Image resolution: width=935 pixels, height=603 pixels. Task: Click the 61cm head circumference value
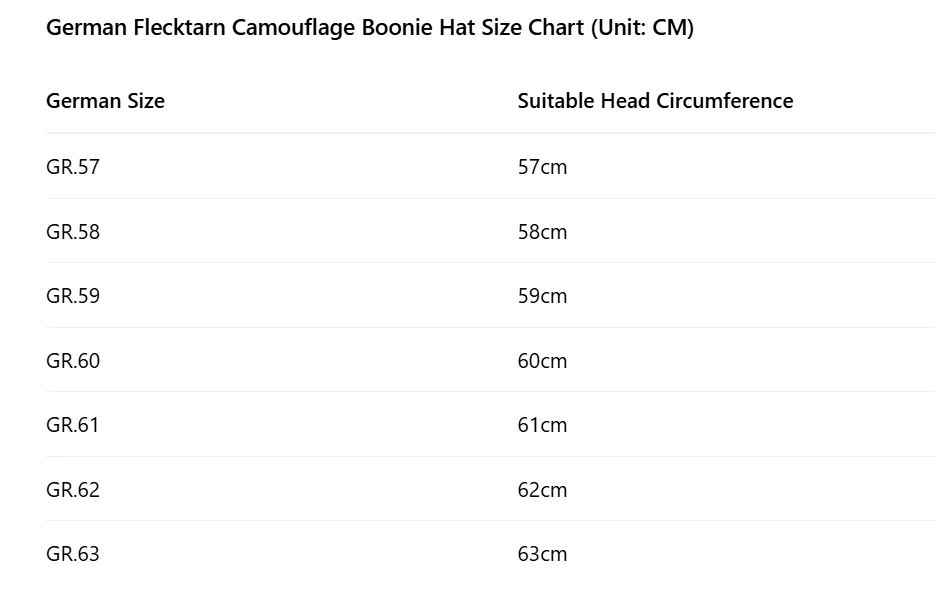point(542,425)
